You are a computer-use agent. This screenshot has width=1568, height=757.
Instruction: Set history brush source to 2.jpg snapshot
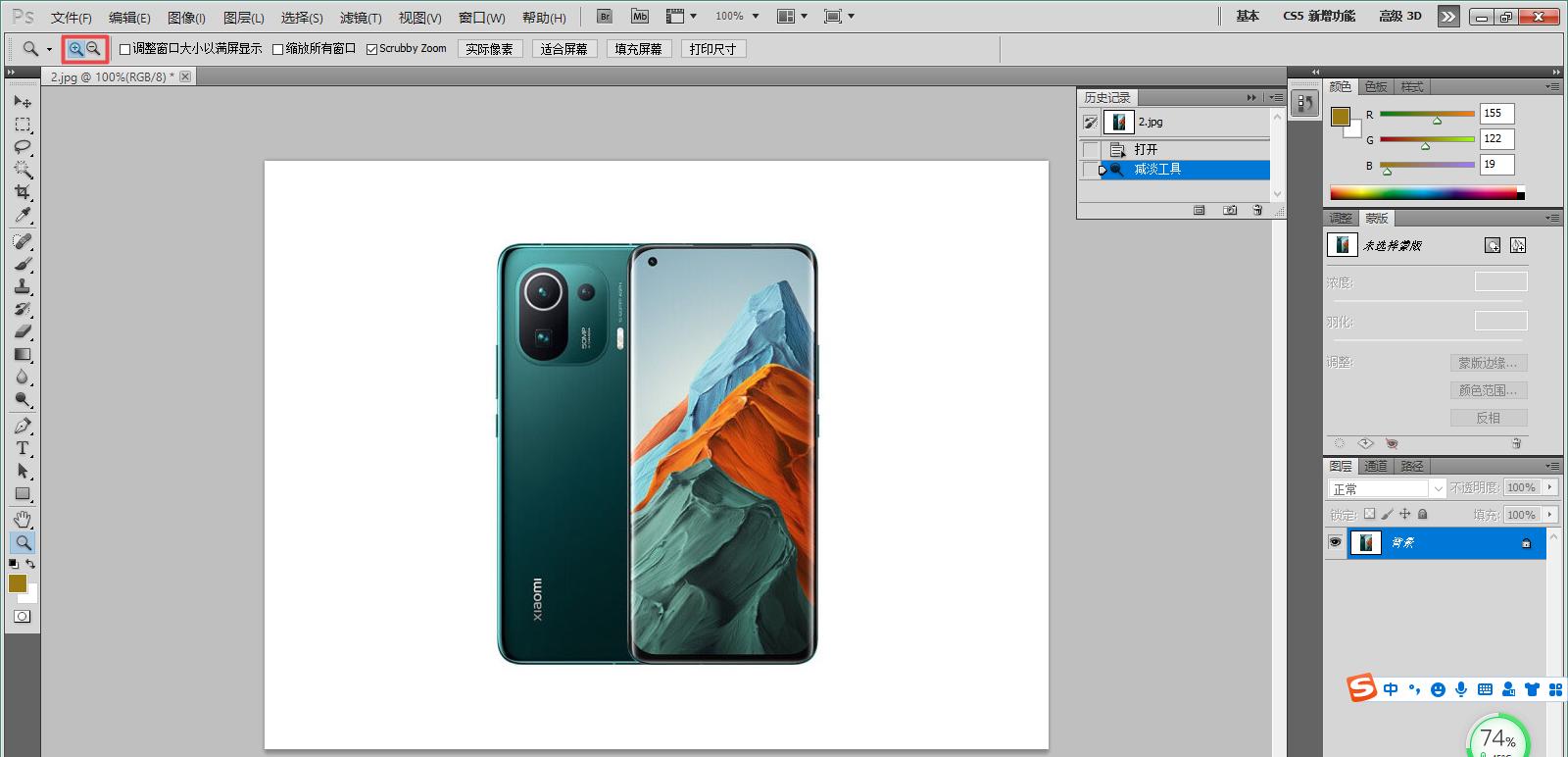[1090, 123]
